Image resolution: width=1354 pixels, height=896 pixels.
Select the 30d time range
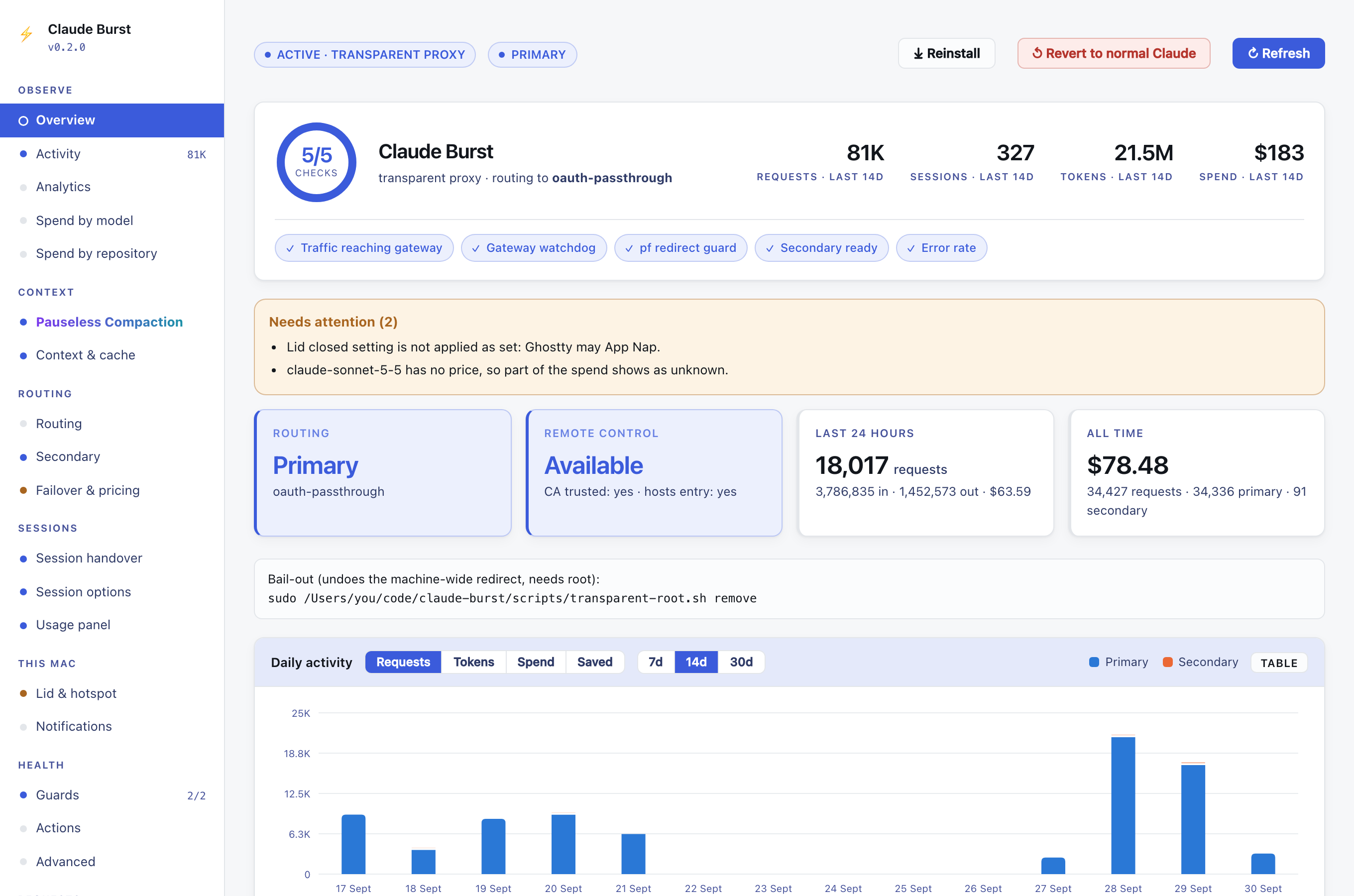(741, 662)
